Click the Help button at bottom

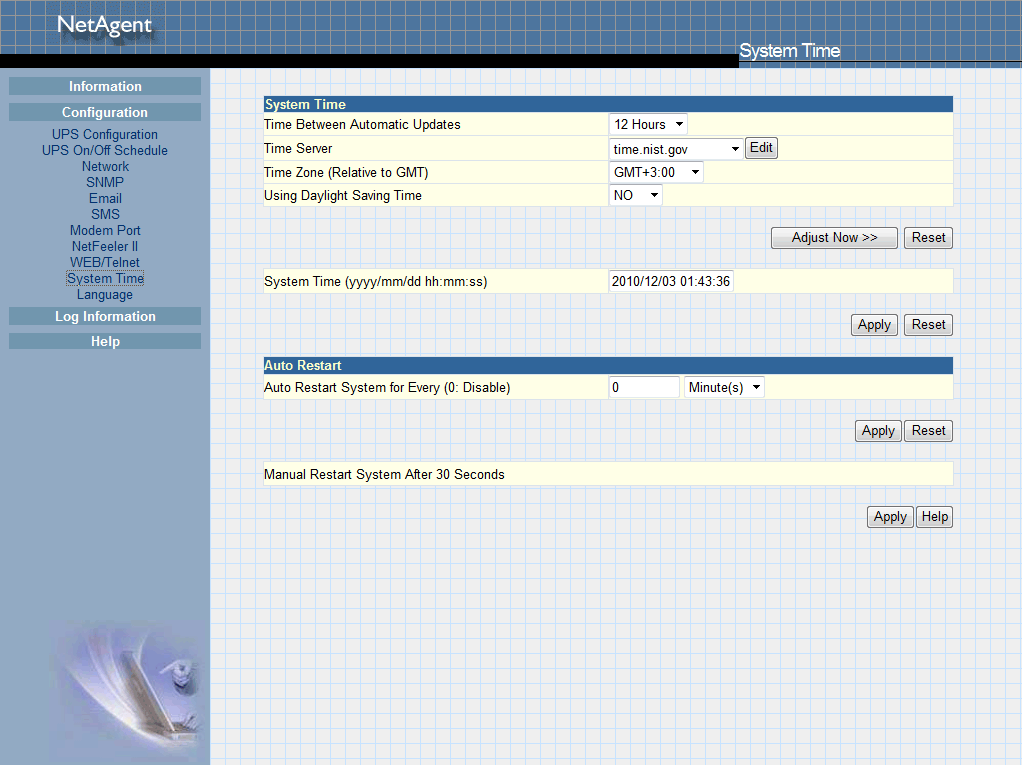(x=935, y=517)
